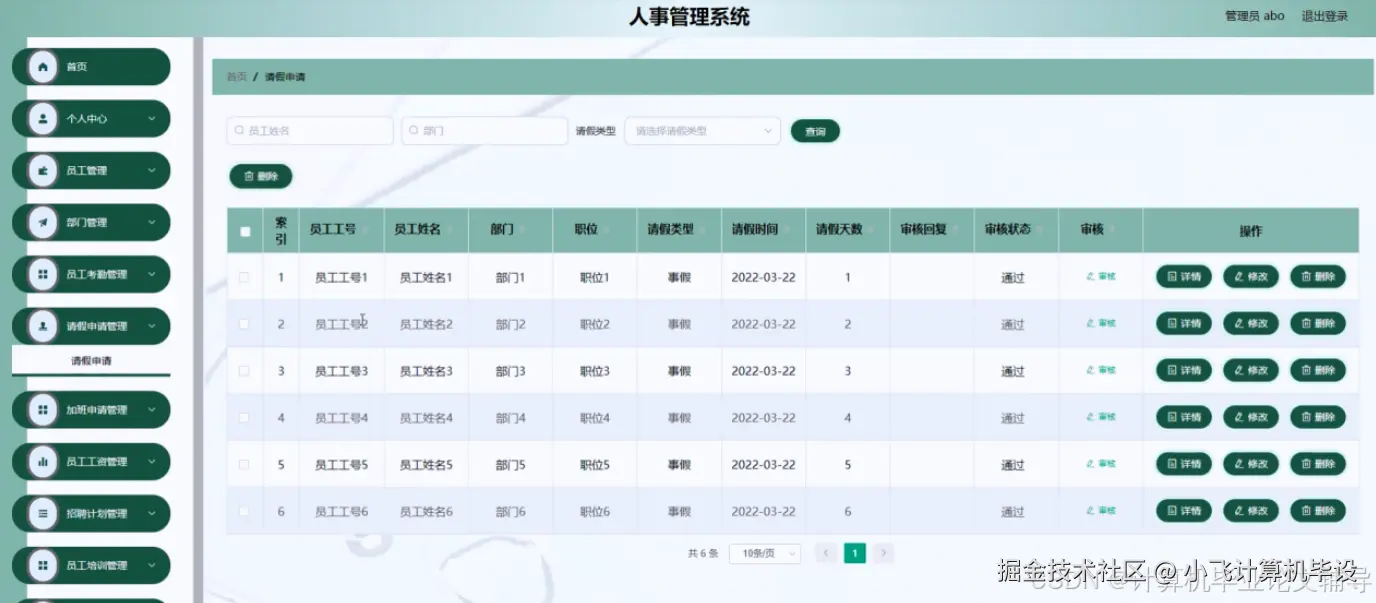
Task: Expand 员工工资管理 menu chevron
Action: pyautogui.click(x=152, y=462)
